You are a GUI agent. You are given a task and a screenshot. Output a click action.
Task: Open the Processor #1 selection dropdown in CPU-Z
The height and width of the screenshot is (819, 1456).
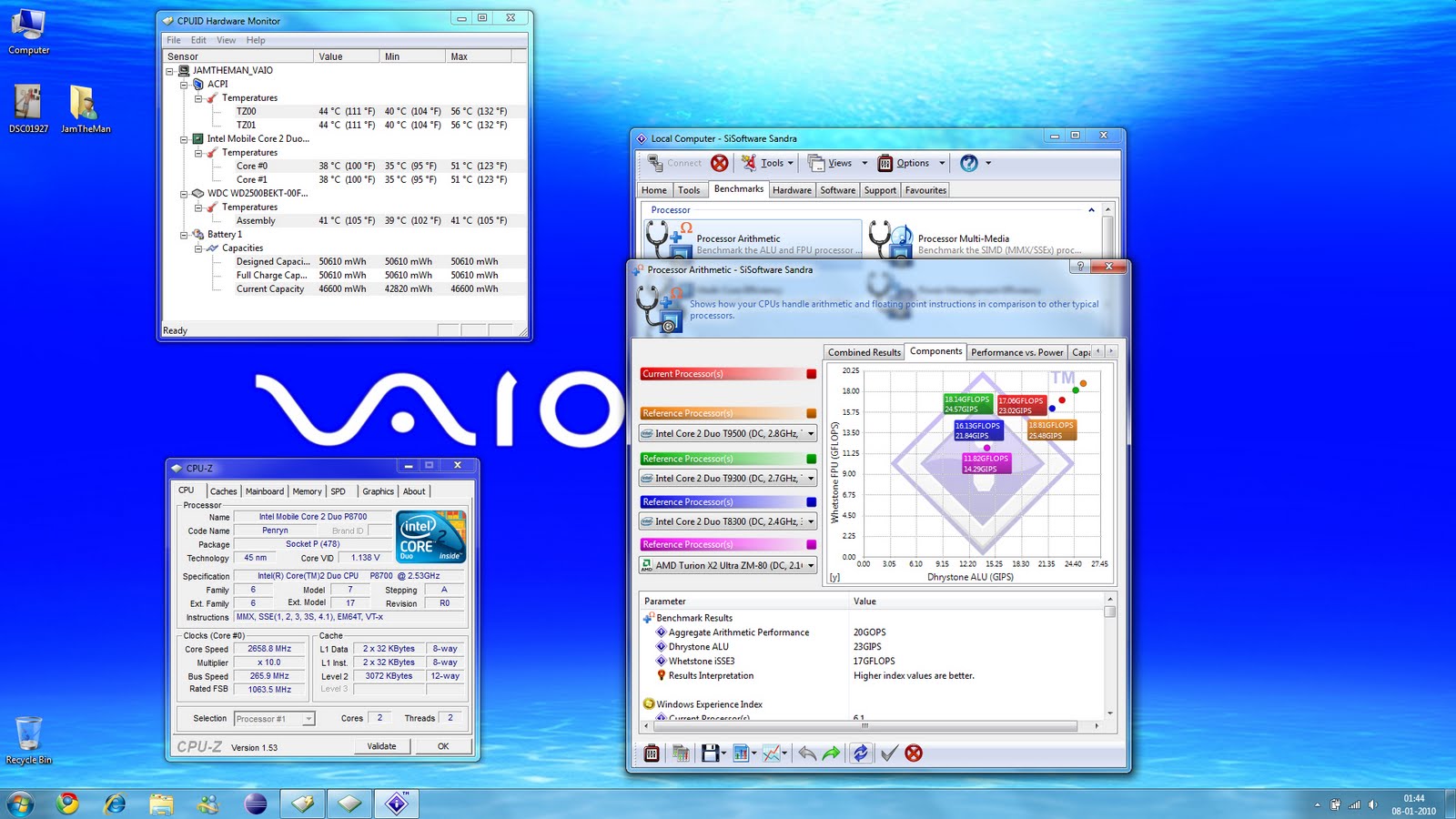[x=308, y=719]
